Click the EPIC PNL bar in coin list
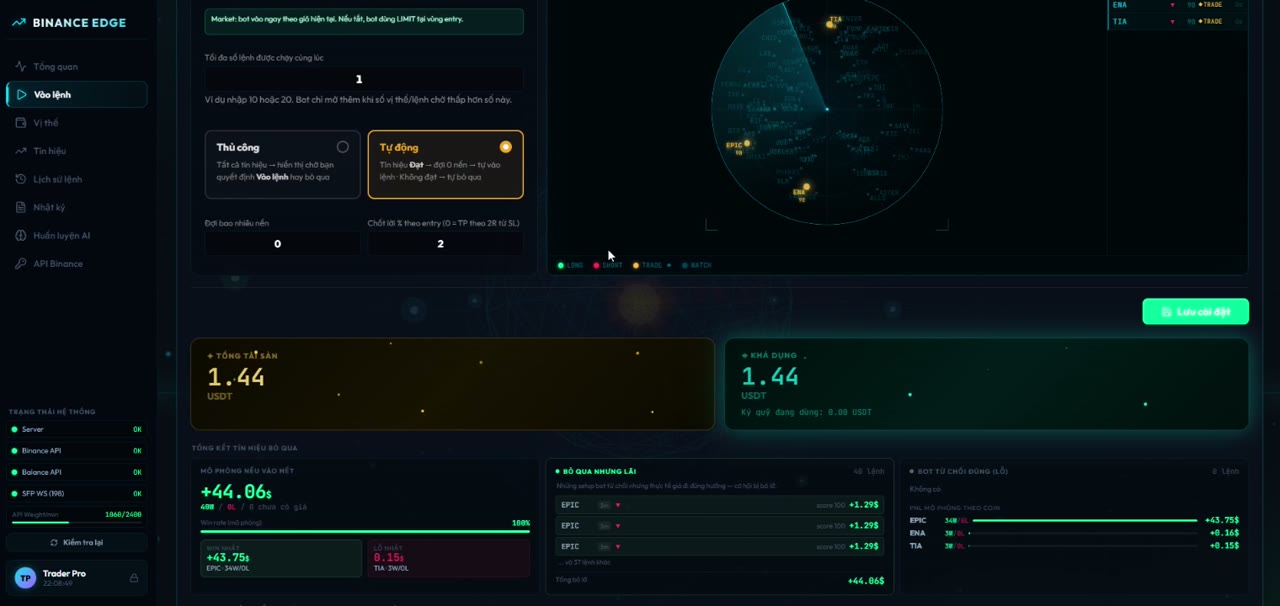This screenshot has width=1280, height=606. pyautogui.click(x=1084, y=520)
